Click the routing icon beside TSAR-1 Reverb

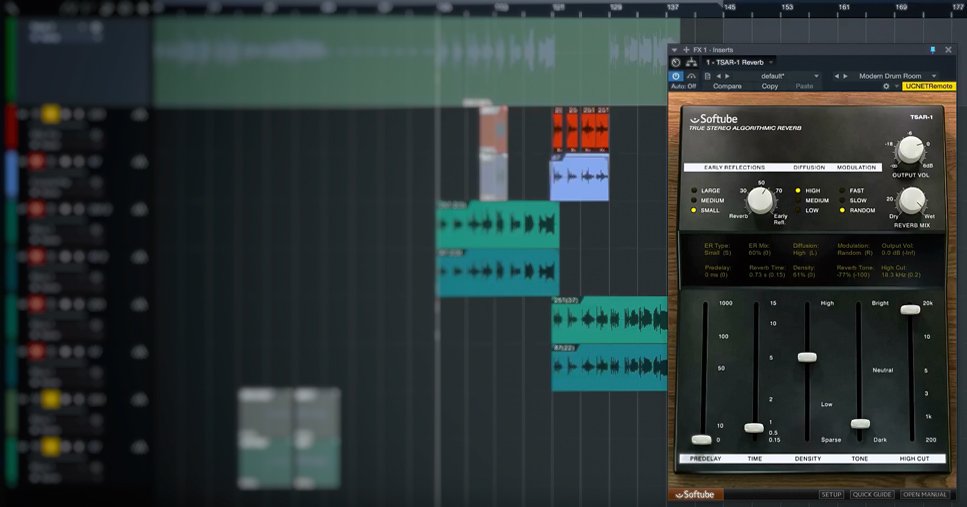click(691, 62)
